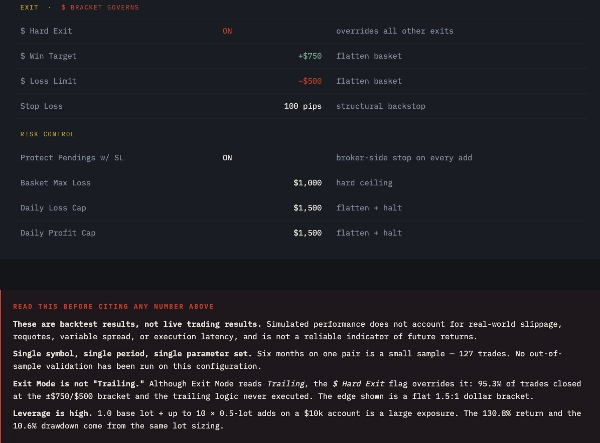Click 'READ THIS BEFORE CITING ANY NUMBER ABOVE' heading
Viewport: 600px width, 443px height.
point(113,306)
